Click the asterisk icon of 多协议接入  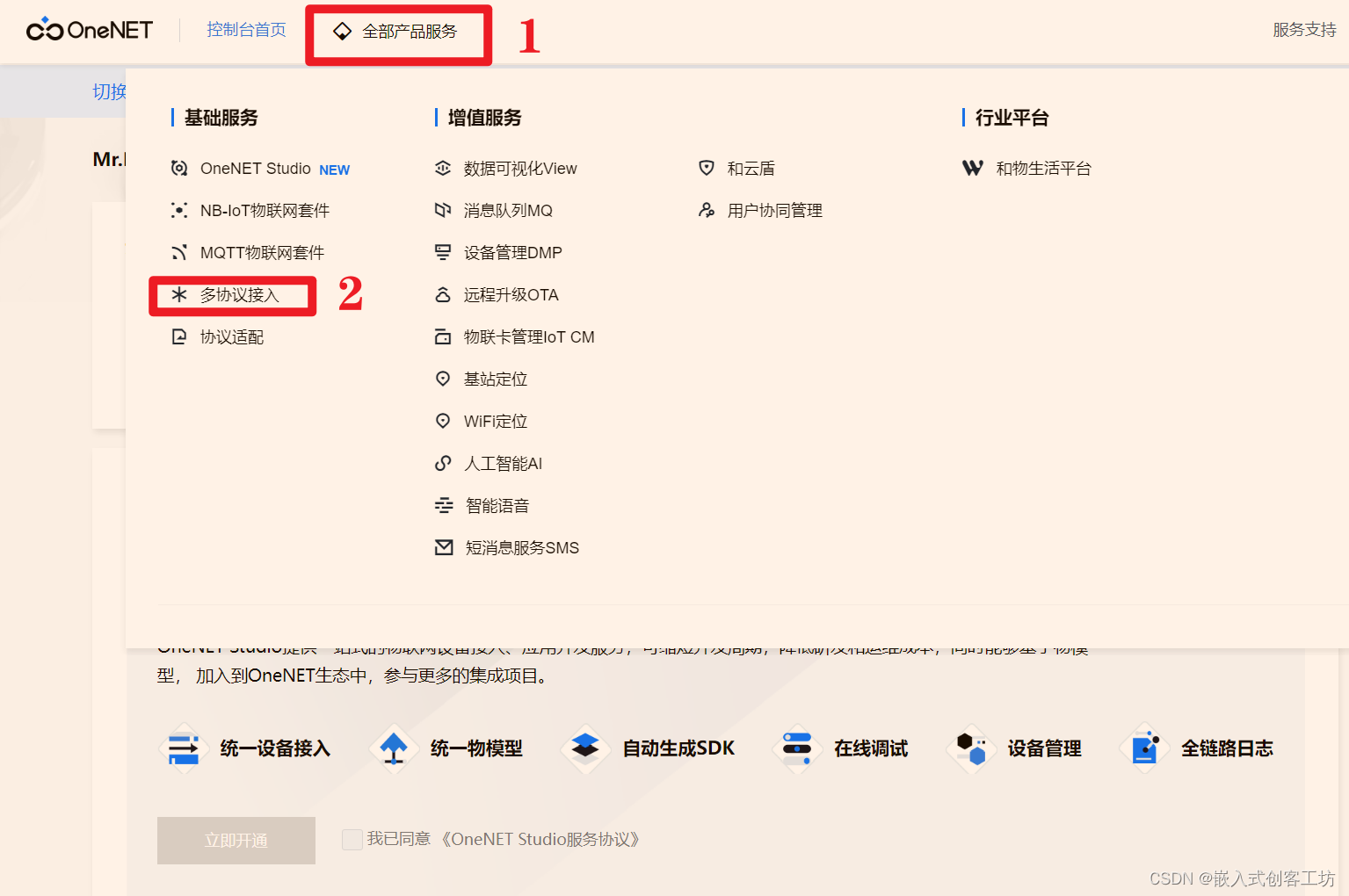pyautogui.click(x=179, y=294)
